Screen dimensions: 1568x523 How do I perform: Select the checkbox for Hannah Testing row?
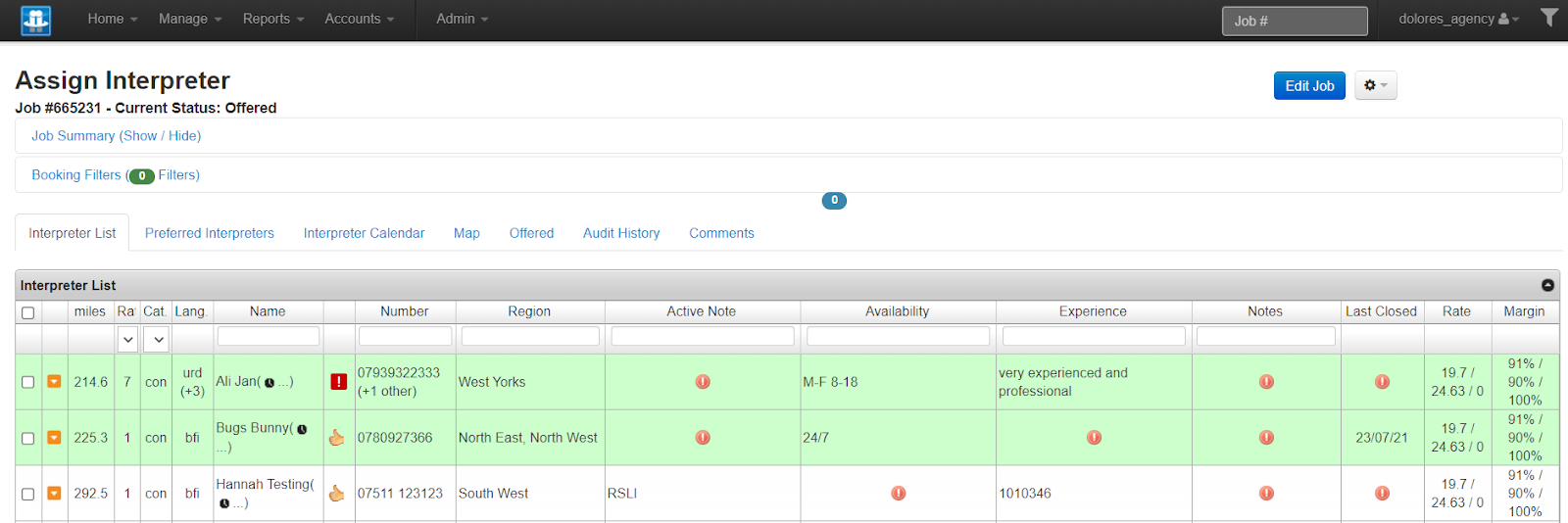27,494
